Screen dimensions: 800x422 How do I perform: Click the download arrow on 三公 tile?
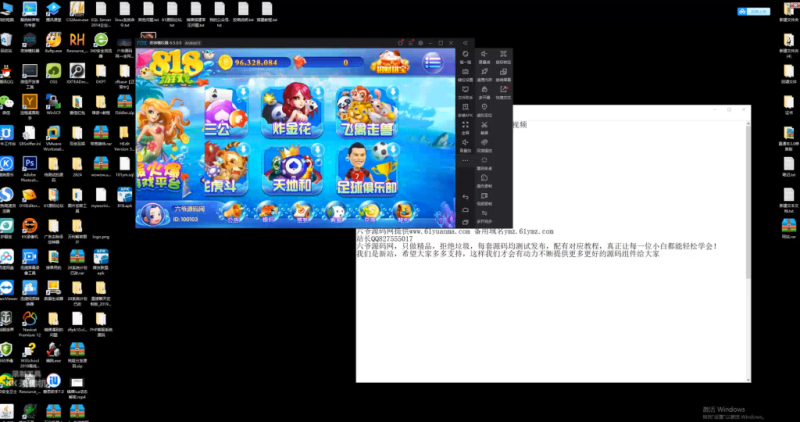point(243,92)
